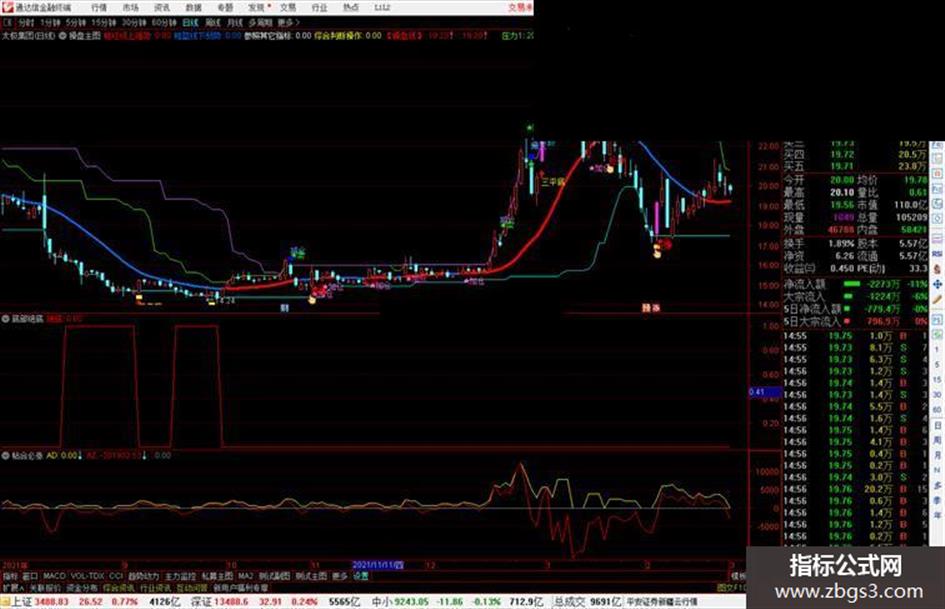Select daily period 日 in right sidebar
Viewport: 945px width, 609px height.
pyautogui.click(x=937, y=426)
